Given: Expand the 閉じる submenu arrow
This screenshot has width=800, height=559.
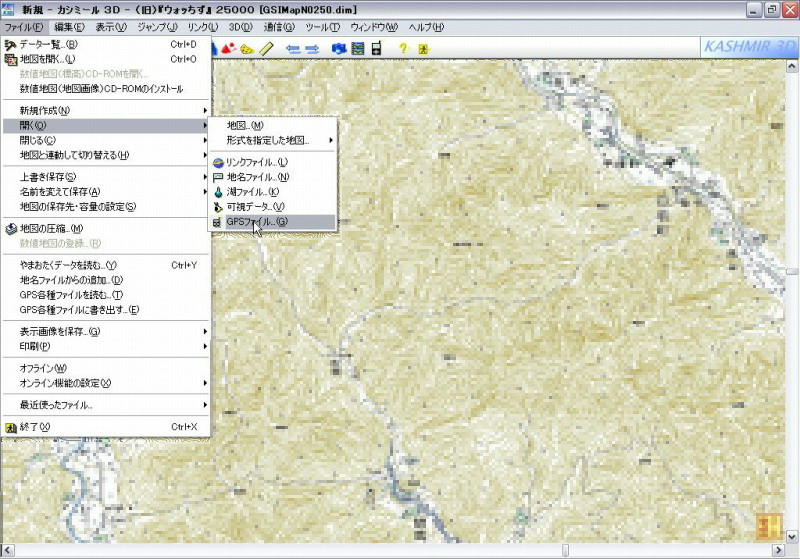Looking at the screenshot, I should [205, 140].
